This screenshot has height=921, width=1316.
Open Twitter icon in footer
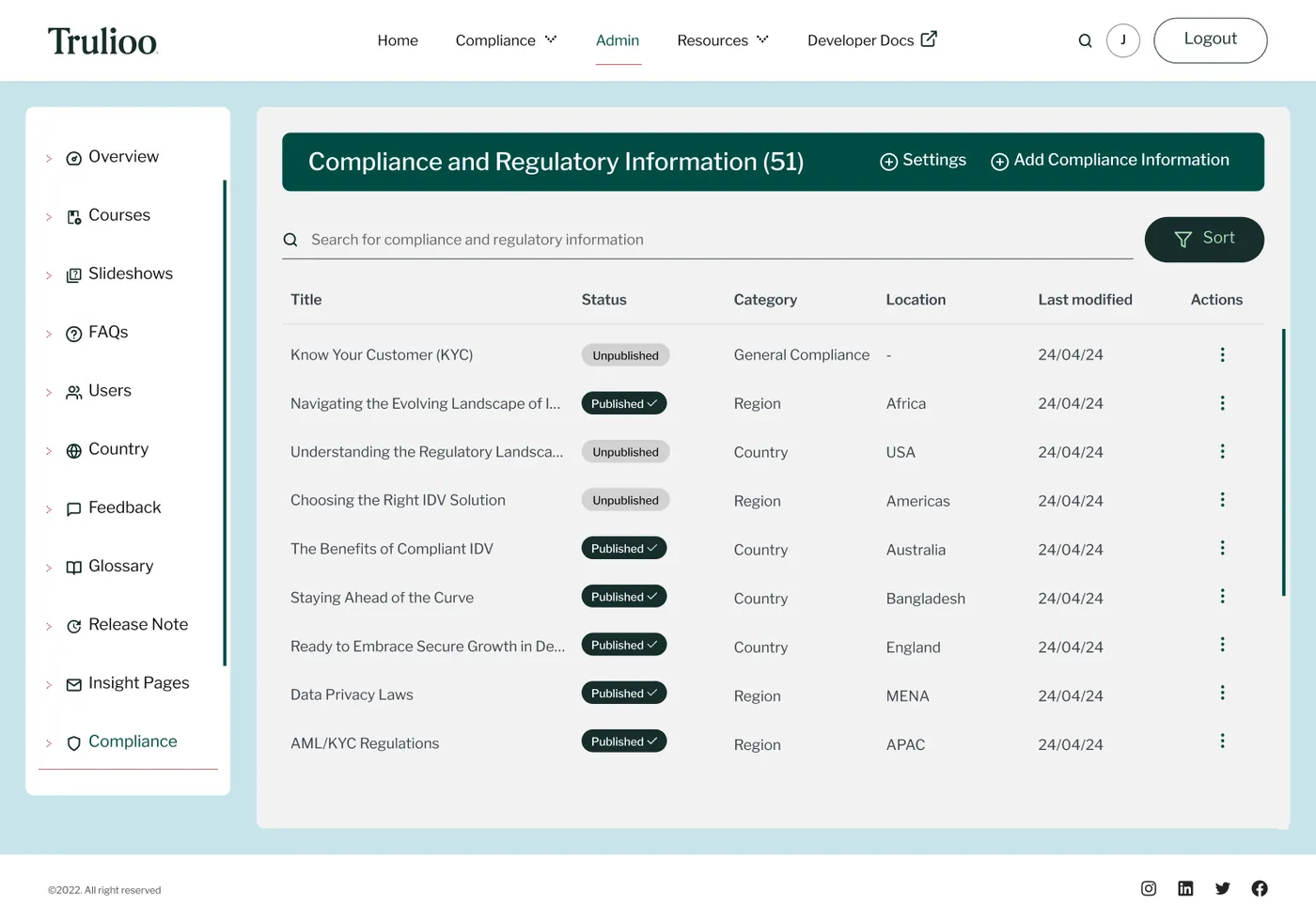tap(1222, 888)
